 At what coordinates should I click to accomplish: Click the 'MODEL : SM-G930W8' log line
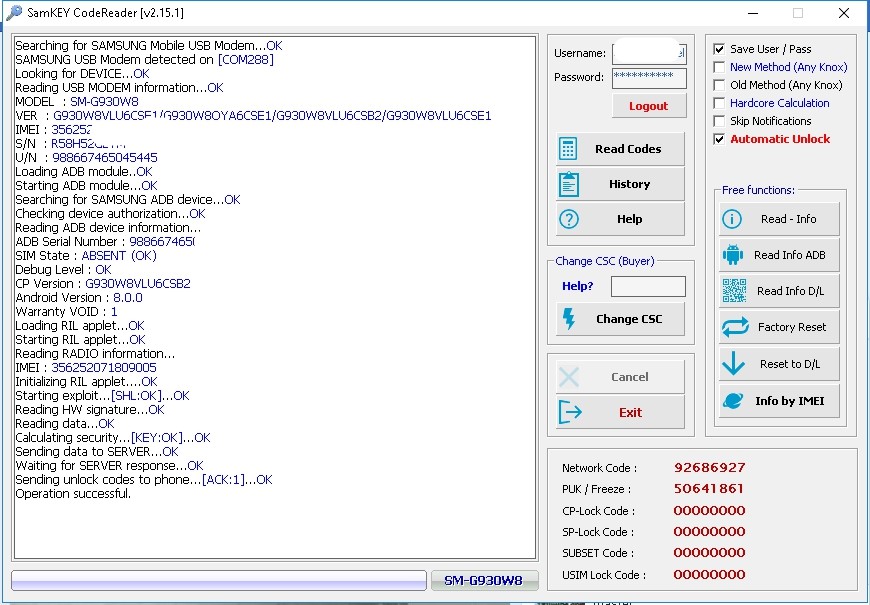pos(77,102)
